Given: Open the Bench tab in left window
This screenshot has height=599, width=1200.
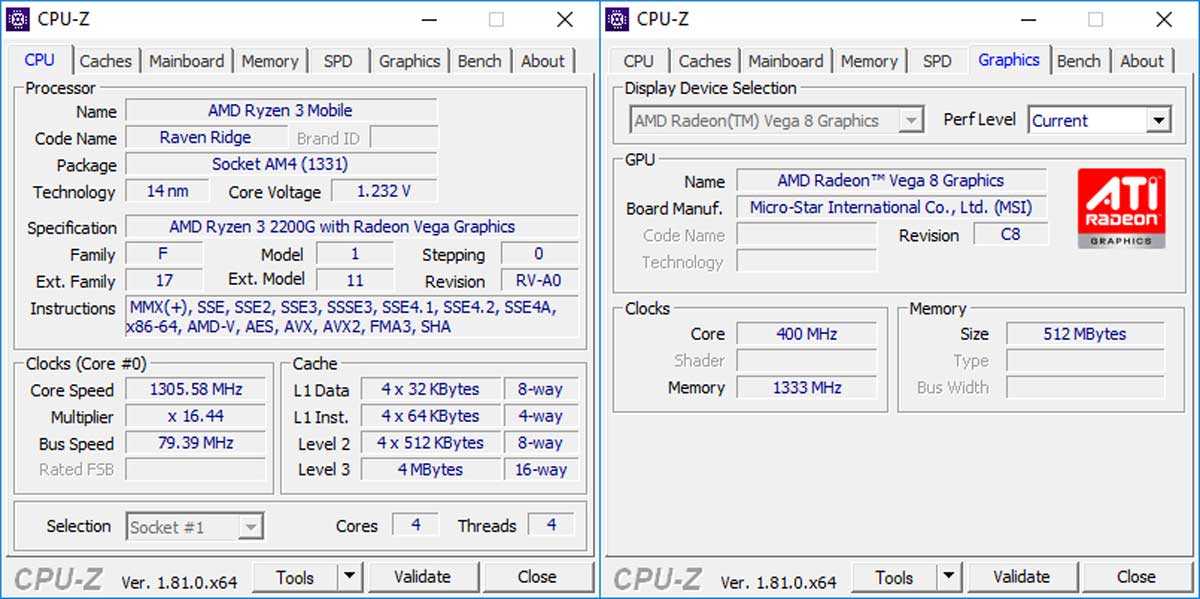Looking at the screenshot, I should (479, 61).
